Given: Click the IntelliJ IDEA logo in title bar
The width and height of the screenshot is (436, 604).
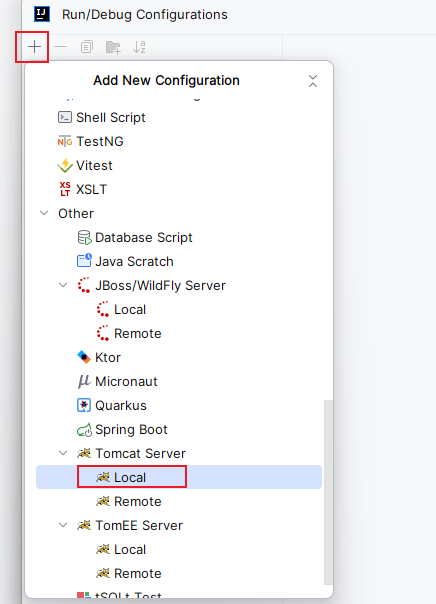Looking at the screenshot, I should [x=42, y=15].
